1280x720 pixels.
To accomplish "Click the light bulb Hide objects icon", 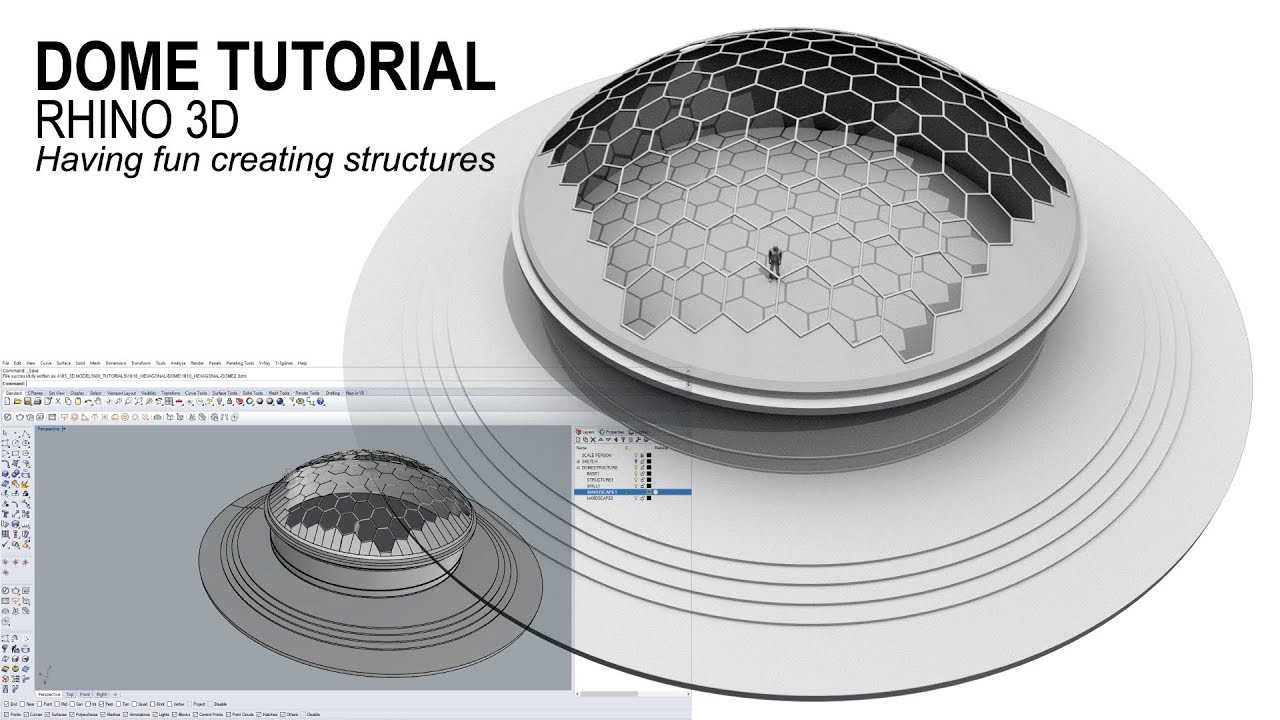I will (x=220, y=401).
